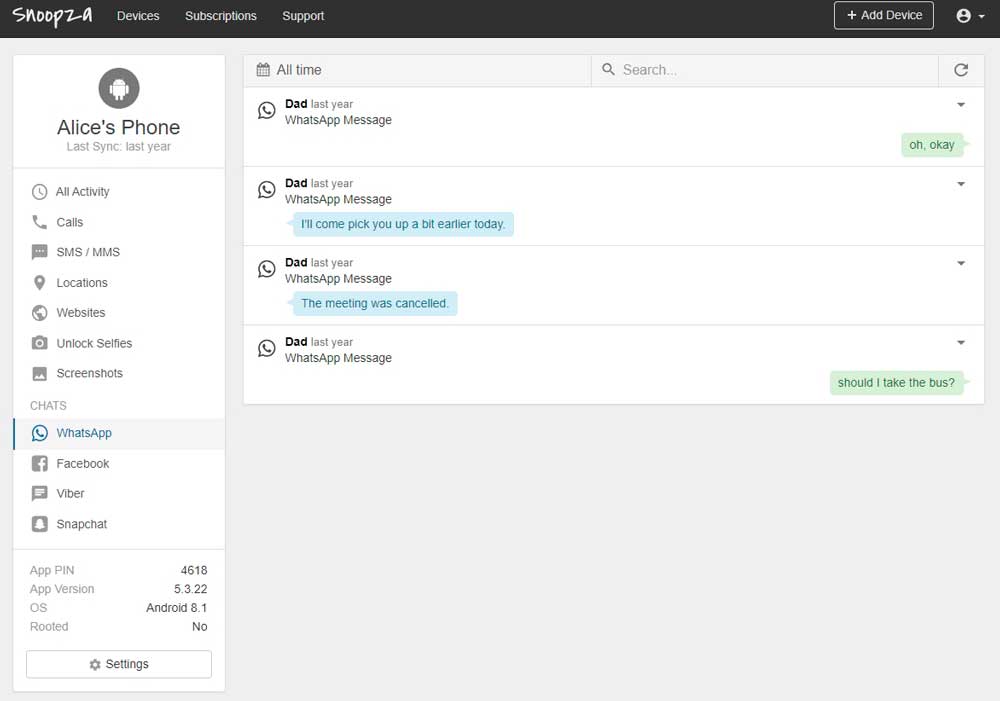The width and height of the screenshot is (1000, 701).
Task: Click the Websites globe icon
Action: click(x=40, y=313)
